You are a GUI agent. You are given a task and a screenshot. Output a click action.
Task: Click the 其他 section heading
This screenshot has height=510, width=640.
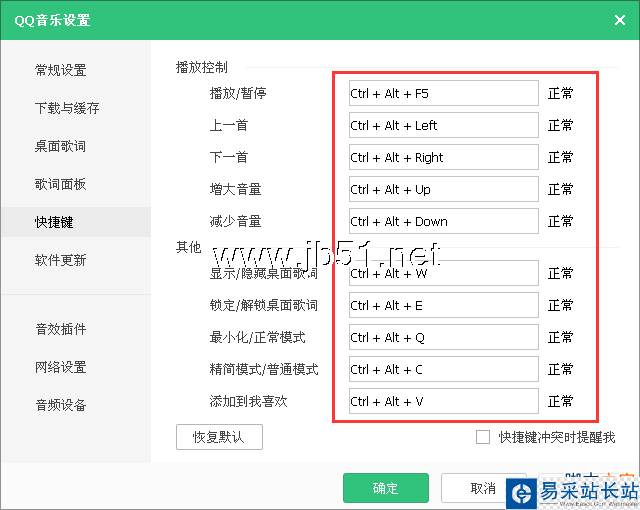tap(189, 247)
